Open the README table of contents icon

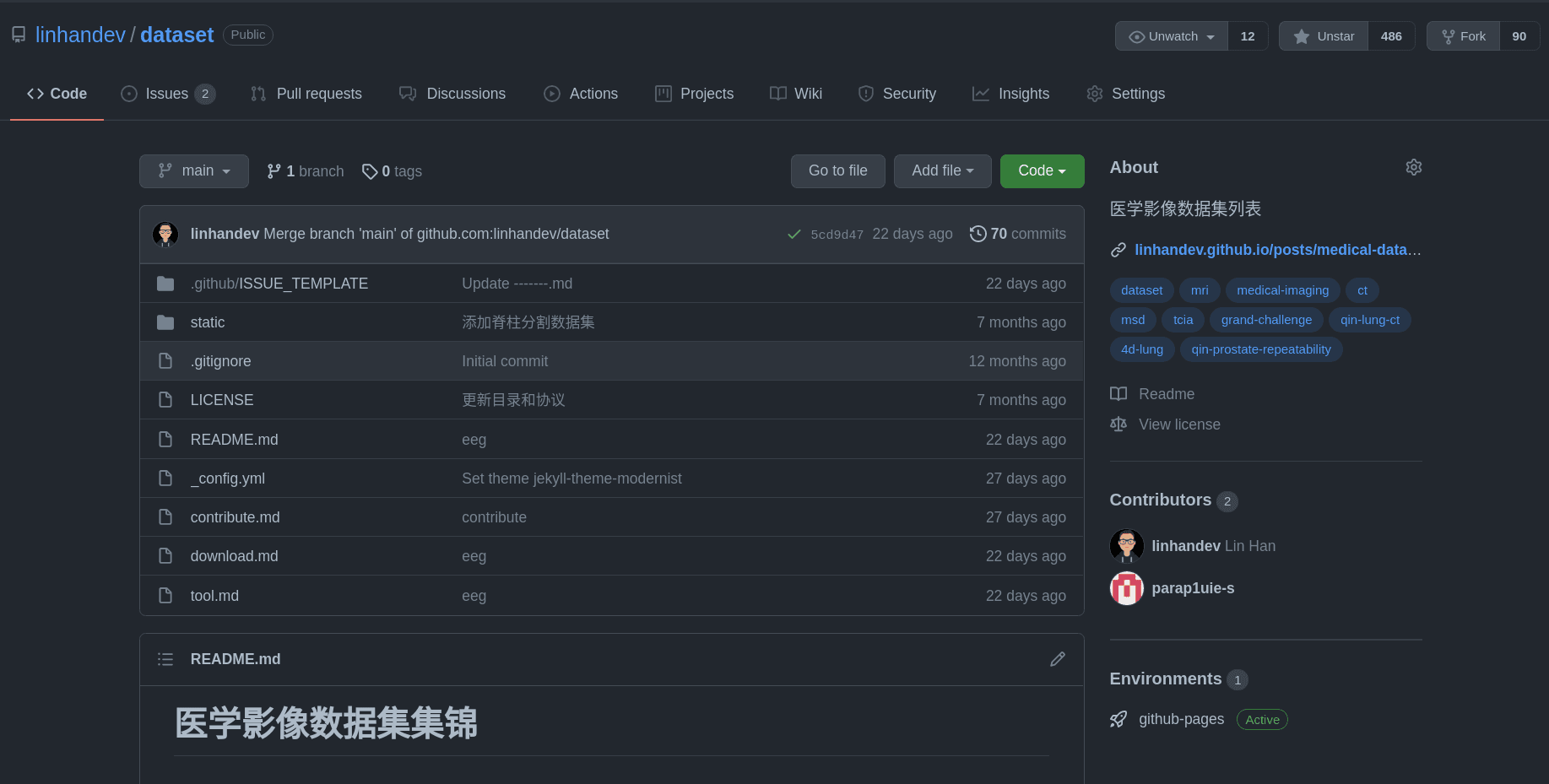(165, 659)
